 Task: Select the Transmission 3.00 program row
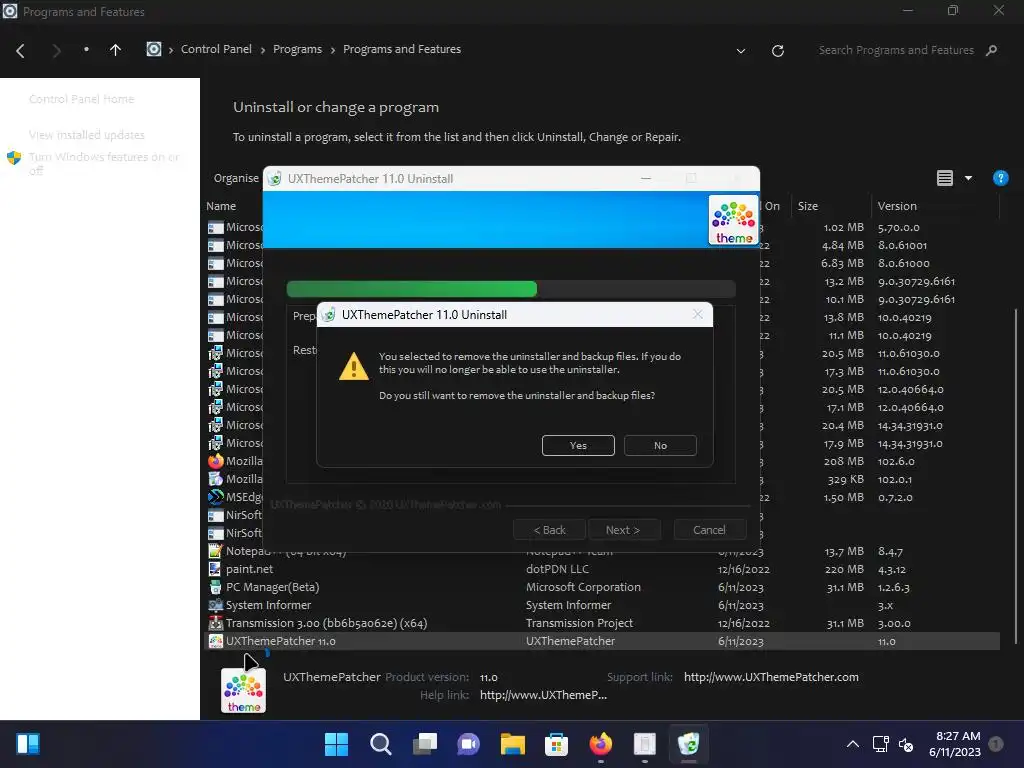[x=602, y=623]
